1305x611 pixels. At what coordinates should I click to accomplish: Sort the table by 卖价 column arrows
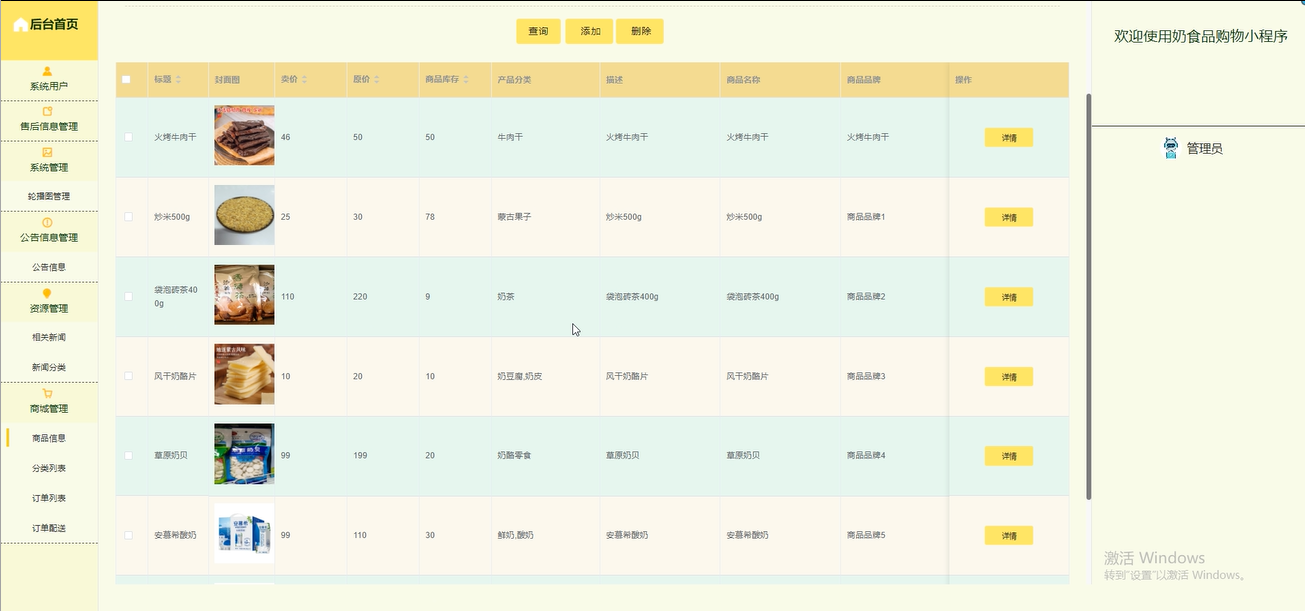pos(304,79)
